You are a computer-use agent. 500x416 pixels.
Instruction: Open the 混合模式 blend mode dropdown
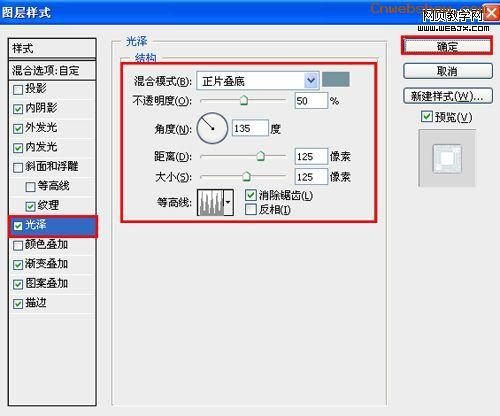pyautogui.click(x=258, y=81)
